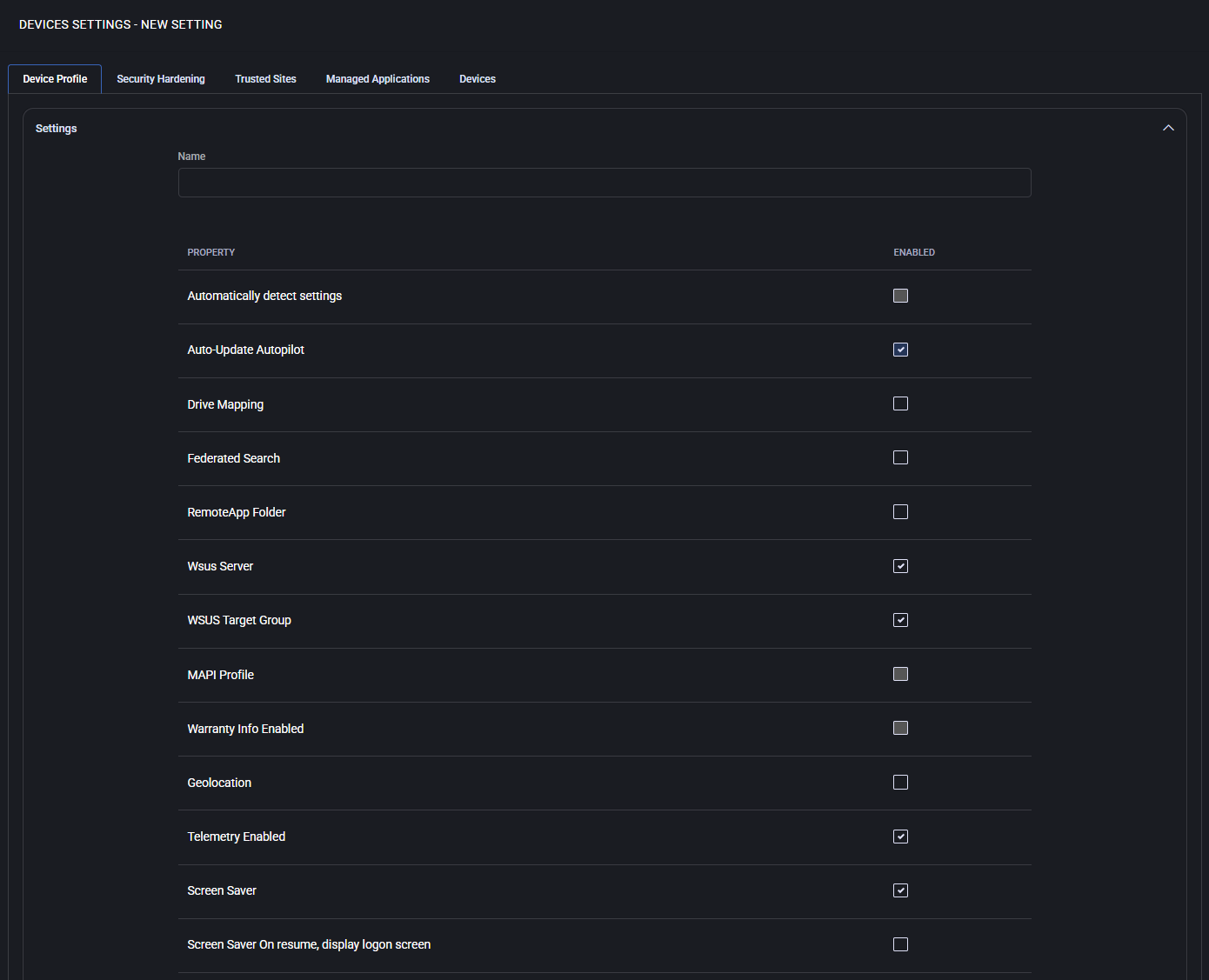Click the PROPERTY column header
1209x980 pixels.
[211, 252]
